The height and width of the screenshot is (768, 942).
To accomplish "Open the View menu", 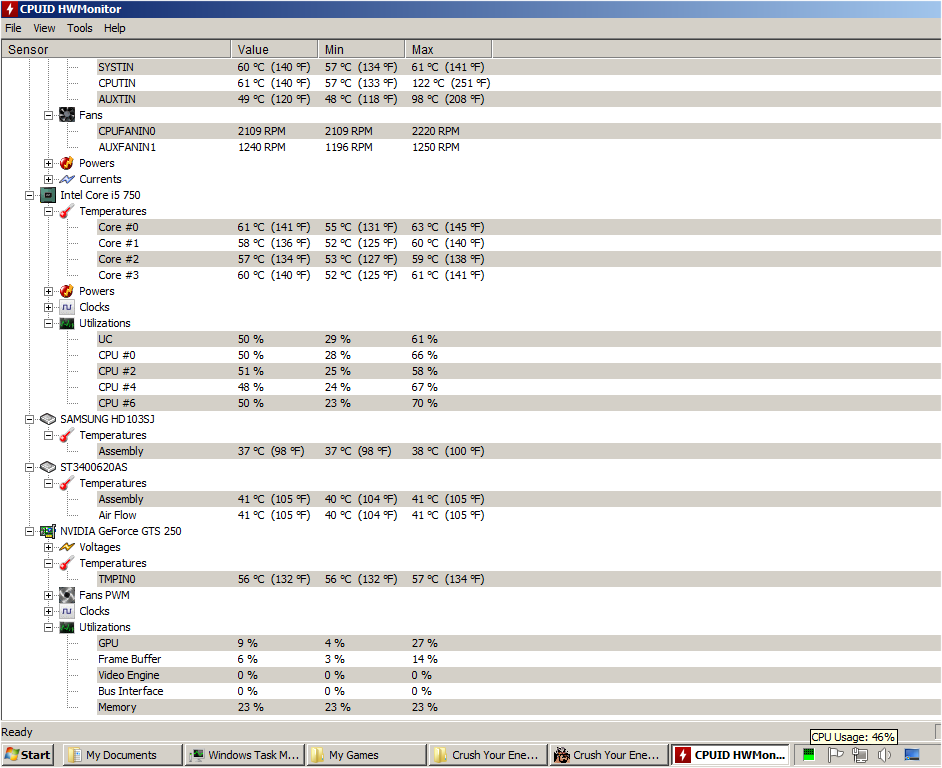I will 44,28.
